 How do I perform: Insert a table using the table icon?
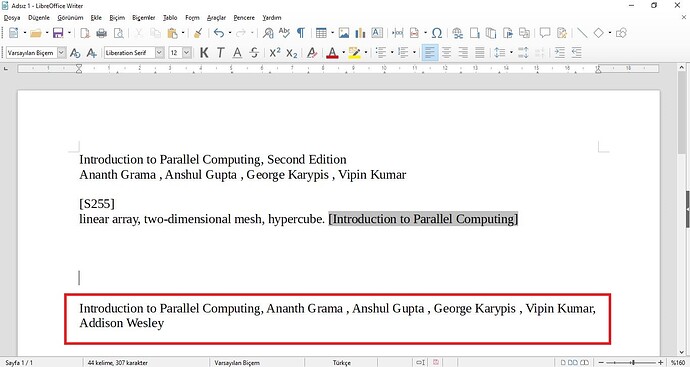[x=321, y=33]
